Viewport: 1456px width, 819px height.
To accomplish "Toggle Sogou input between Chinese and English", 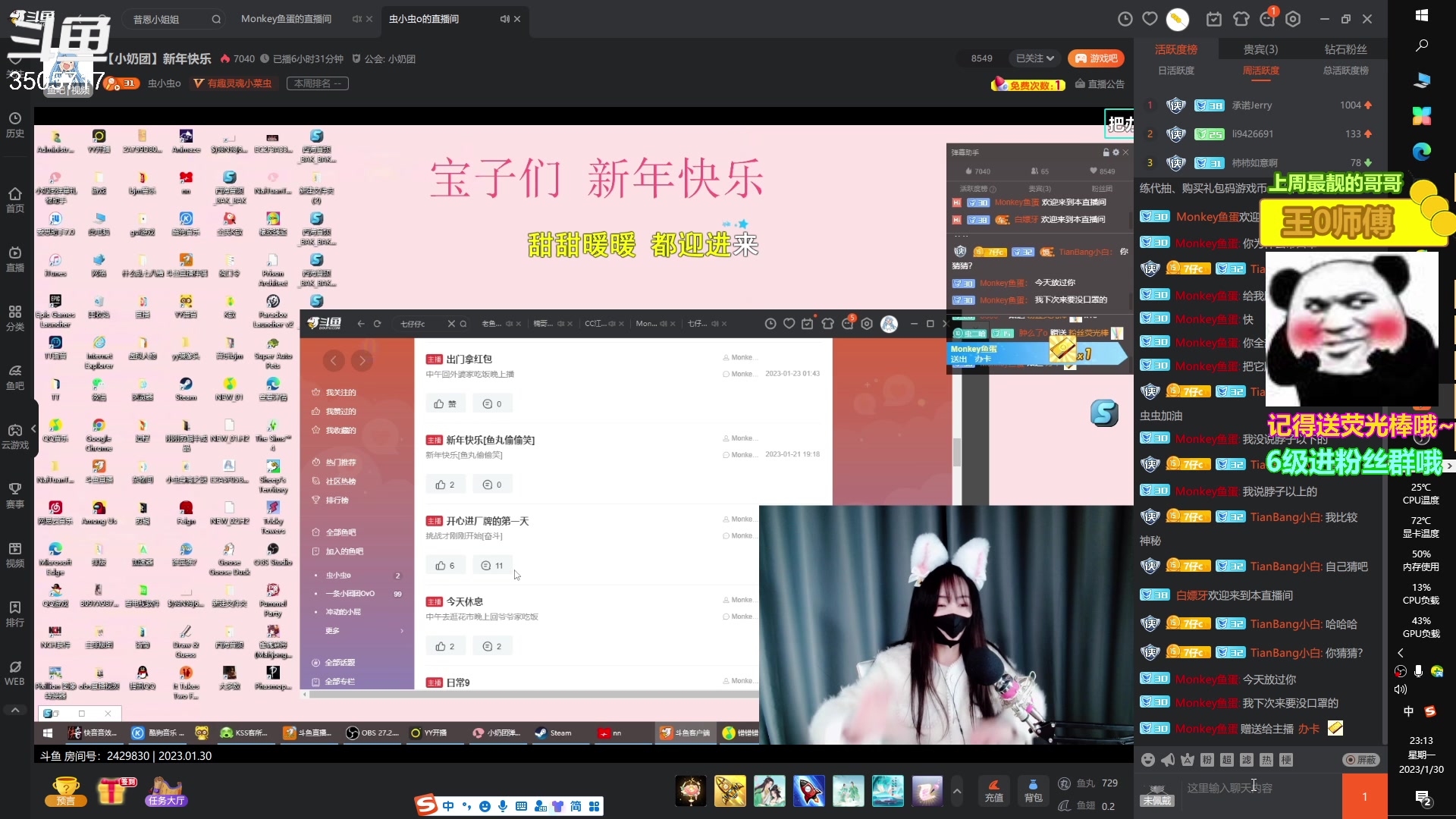I will click(x=447, y=805).
